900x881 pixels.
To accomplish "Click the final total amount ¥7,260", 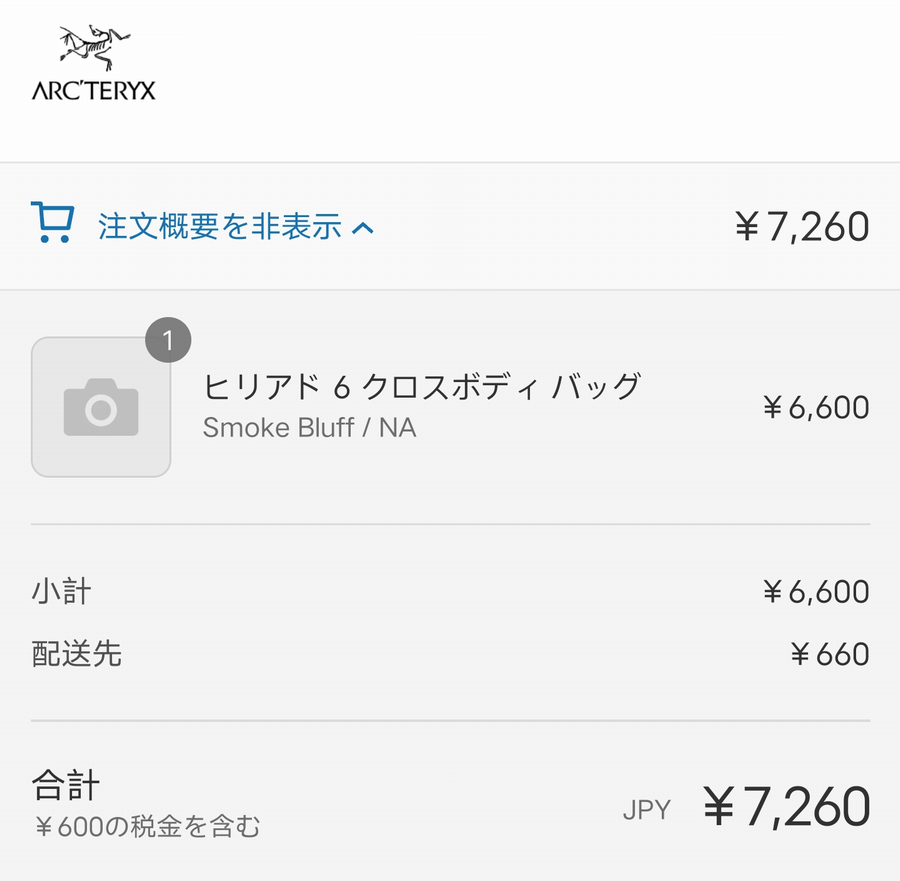I will coord(785,807).
